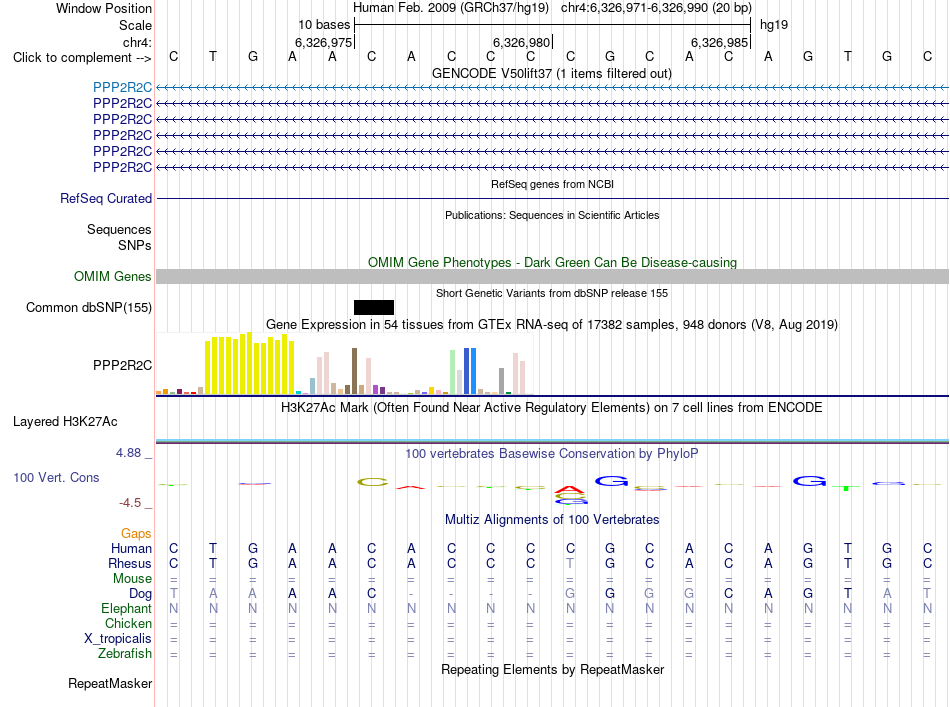Click the Zebrafish alignment row label
Screen dimensions: 950x707
(125, 654)
